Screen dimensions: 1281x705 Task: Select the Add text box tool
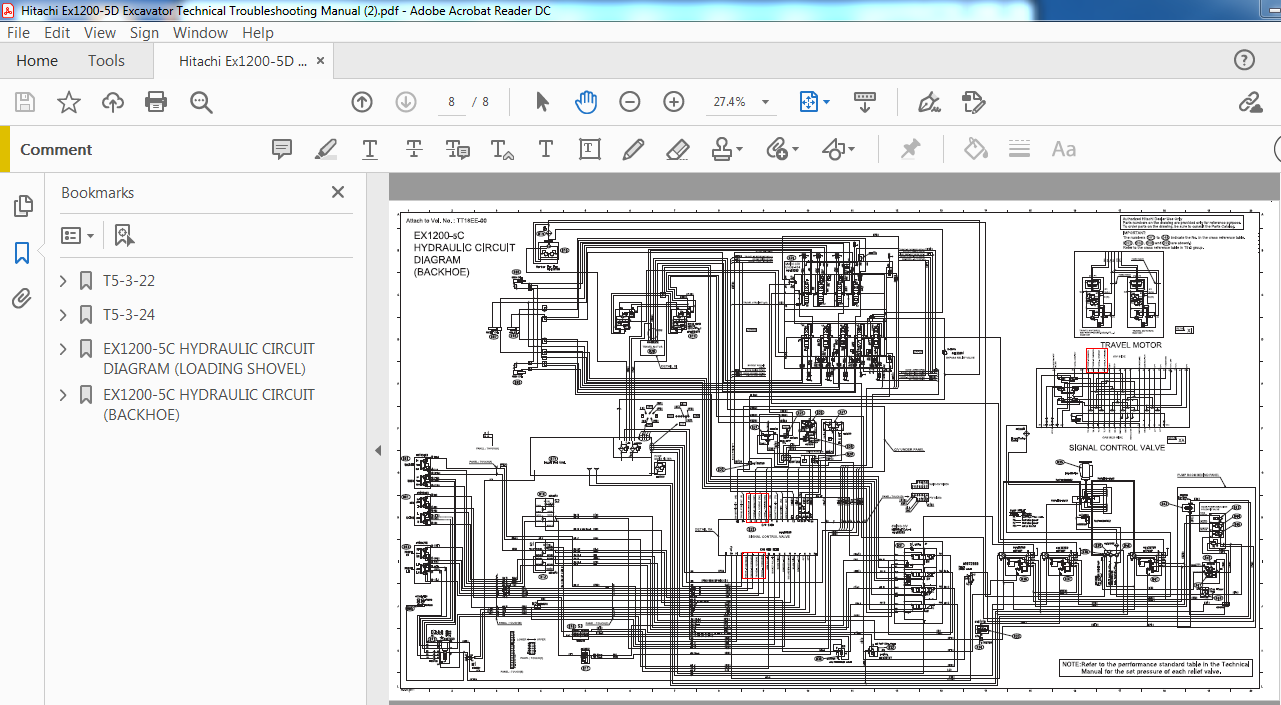(589, 149)
